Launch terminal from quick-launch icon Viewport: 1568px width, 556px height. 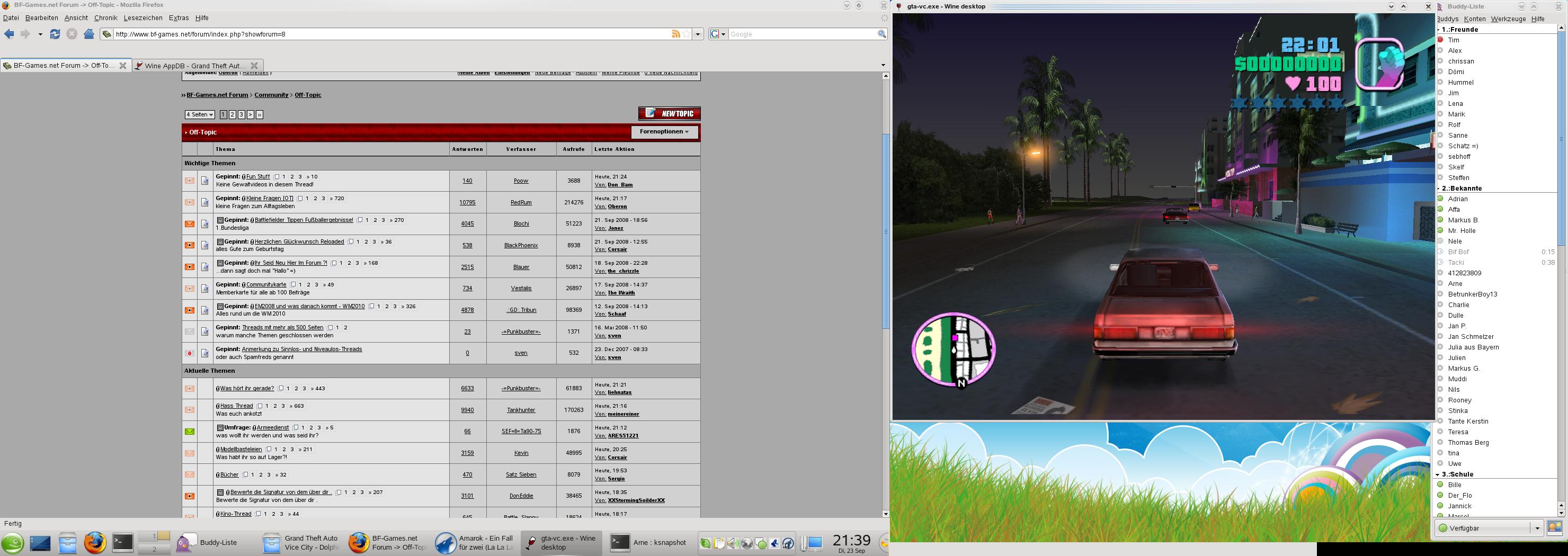coord(122,543)
